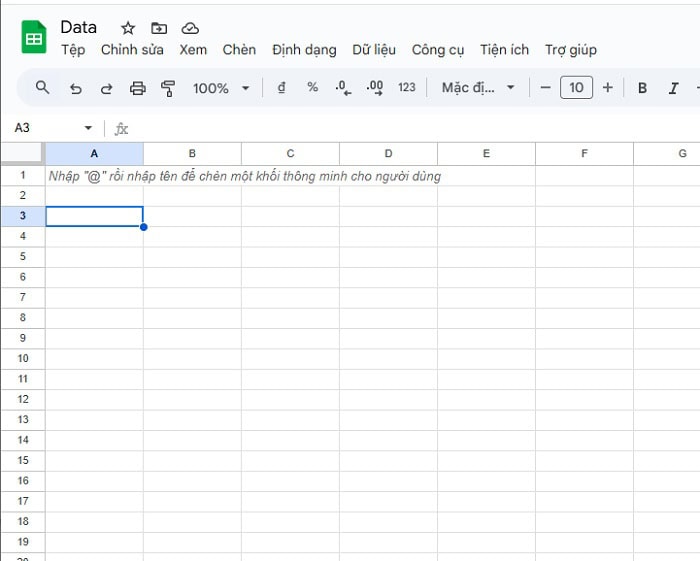Print the spreadsheet

point(138,88)
